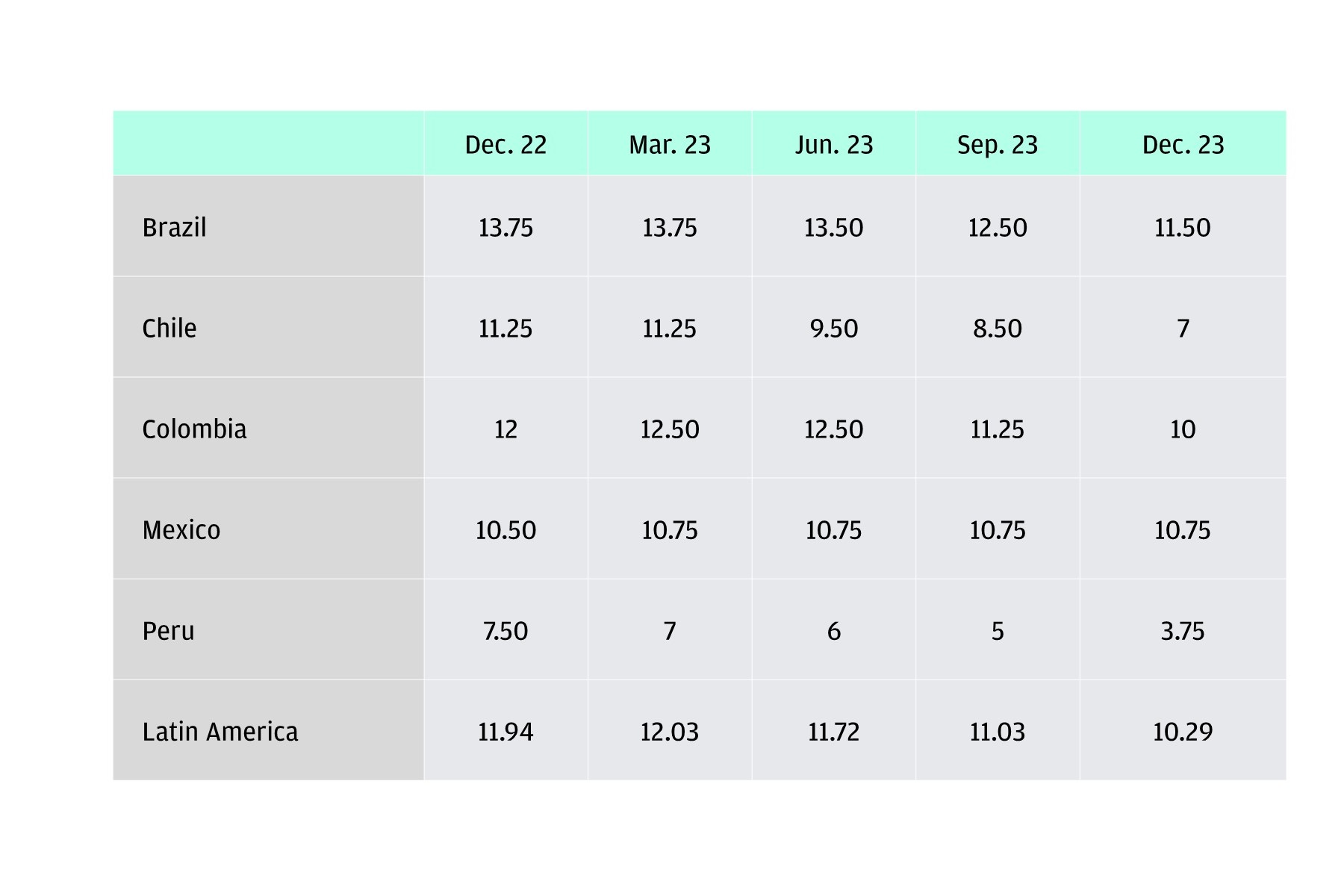This screenshot has height=896, width=1344.
Task: Select the Colombia row label
Action: [194, 429]
